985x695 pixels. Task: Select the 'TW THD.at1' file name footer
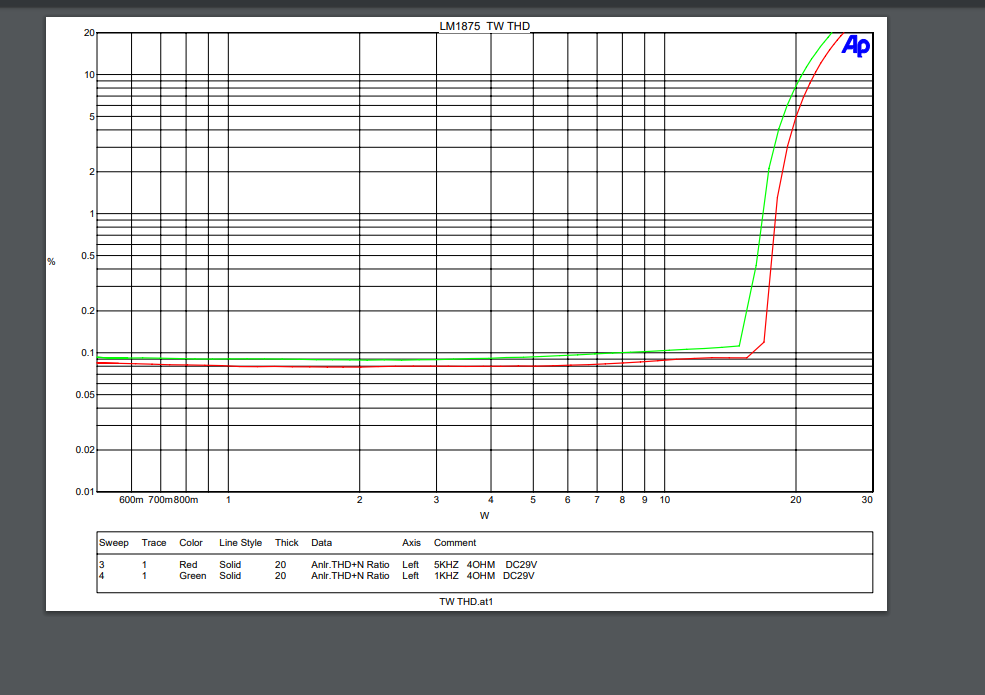click(466, 601)
